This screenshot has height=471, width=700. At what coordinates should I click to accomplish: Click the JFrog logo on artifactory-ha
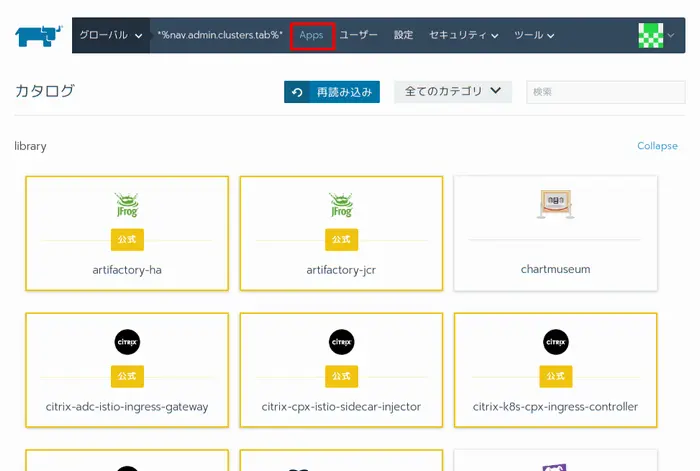coord(127,205)
